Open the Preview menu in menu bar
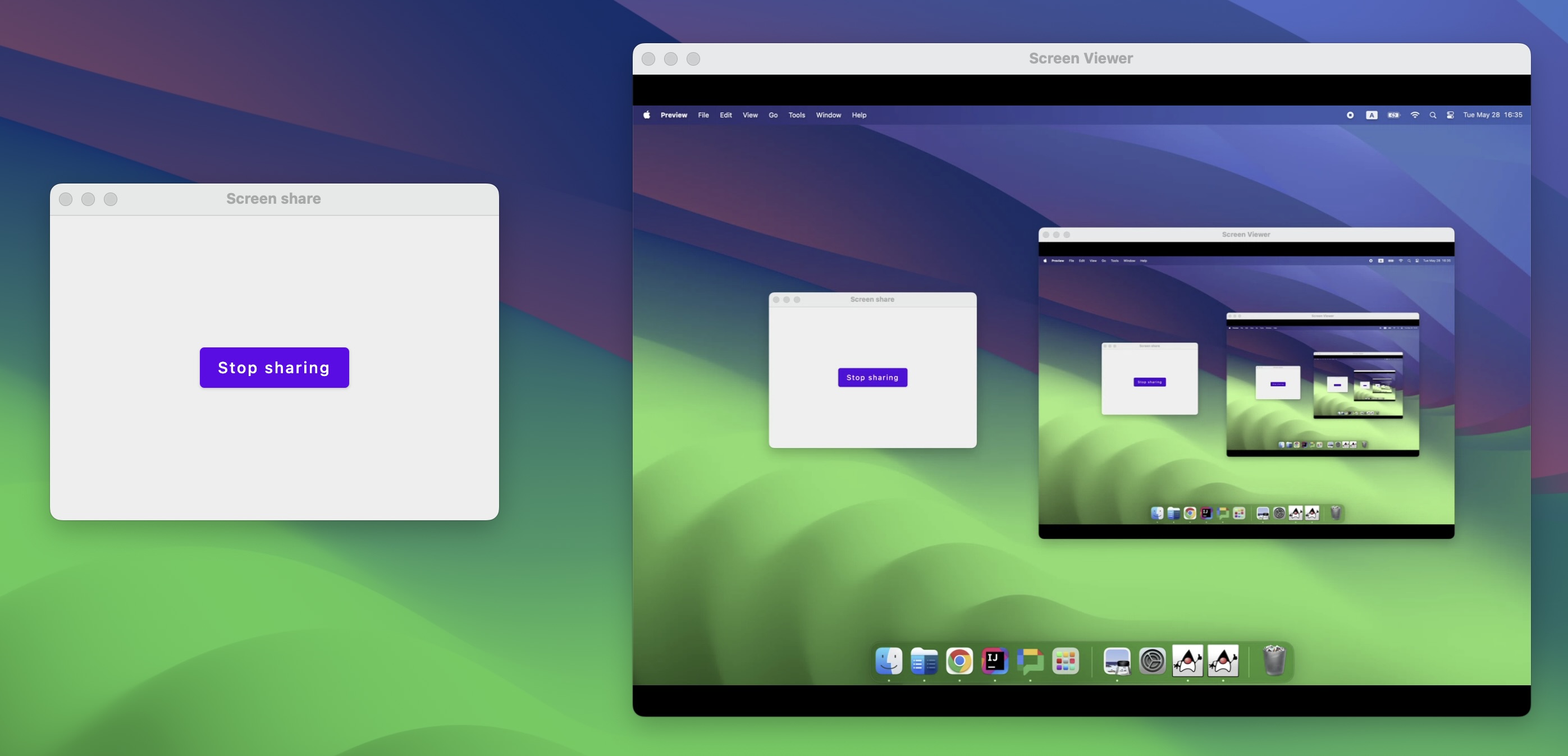The width and height of the screenshot is (1568, 756). tap(672, 115)
